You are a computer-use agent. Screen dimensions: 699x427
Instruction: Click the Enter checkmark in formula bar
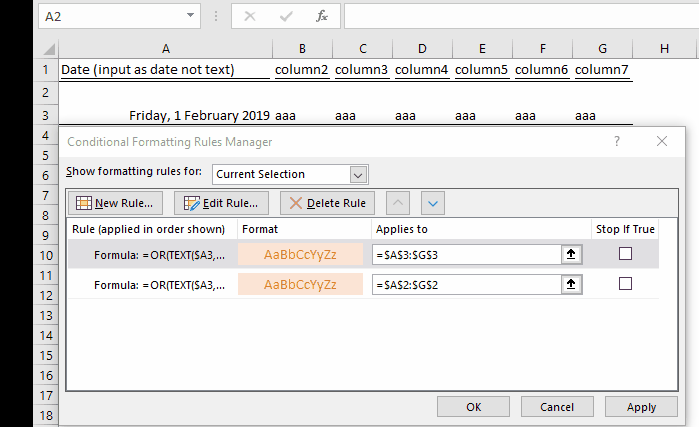286,17
